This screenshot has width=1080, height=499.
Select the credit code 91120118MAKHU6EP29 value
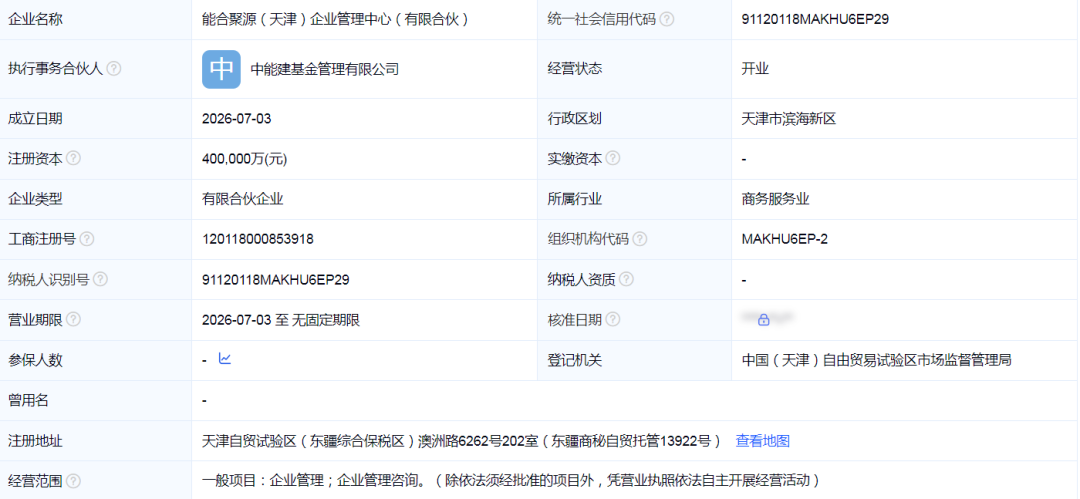pos(815,19)
